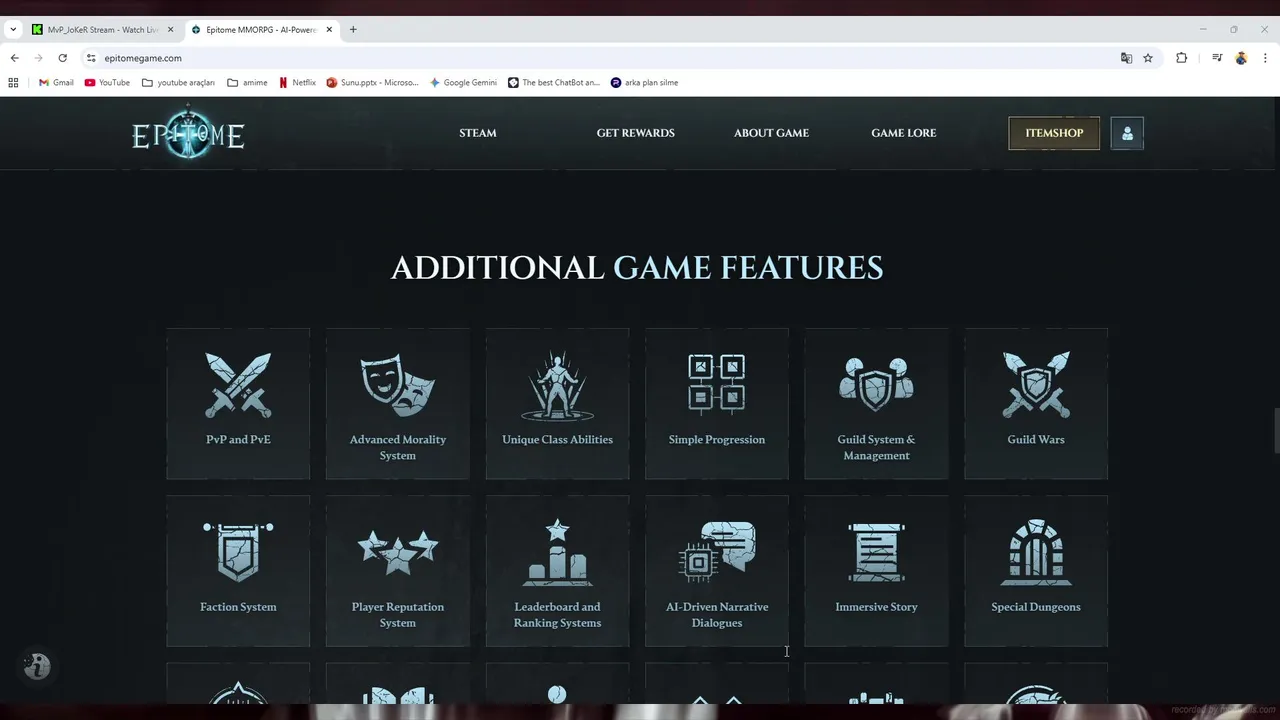Open the YouTube bookmark
1280x720 pixels.
click(x=107, y=83)
